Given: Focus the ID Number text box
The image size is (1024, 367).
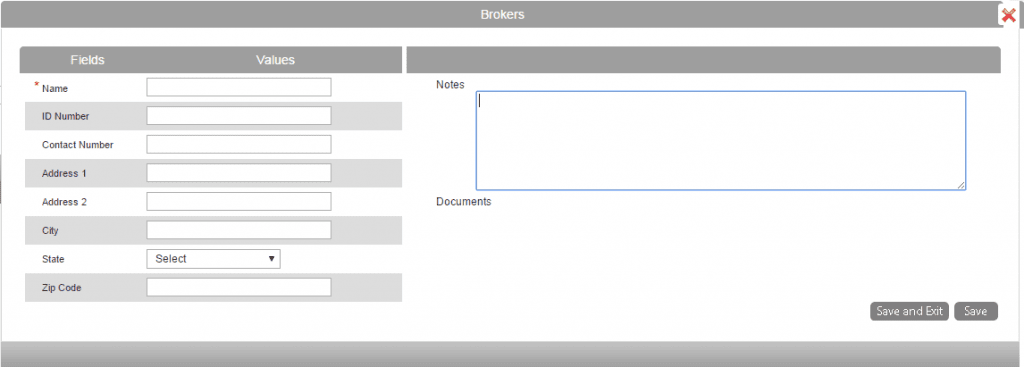Looking at the screenshot, I should click(x=238, y=116).
